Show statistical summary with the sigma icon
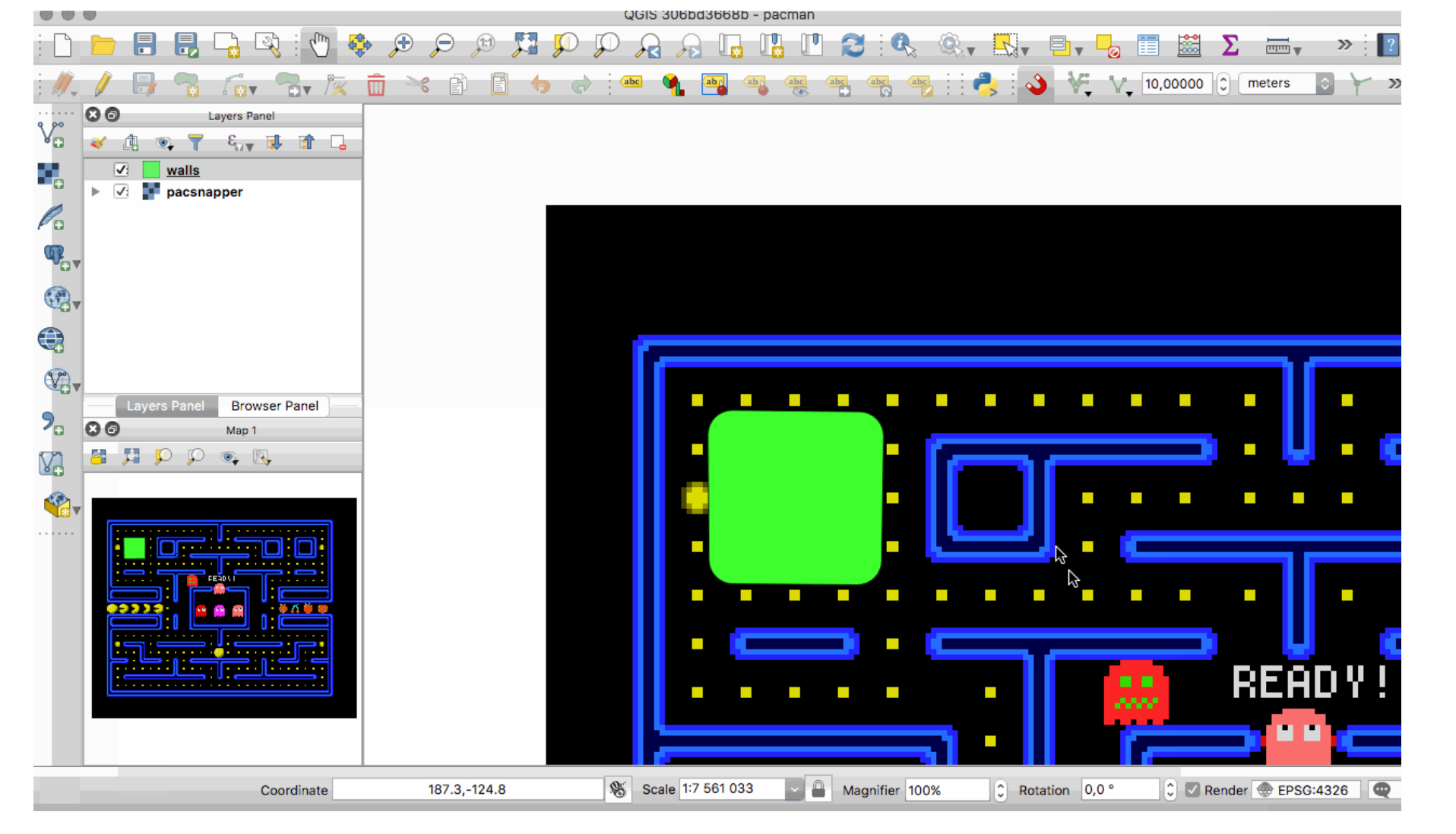The image size is (1456, 834). 1230,46
